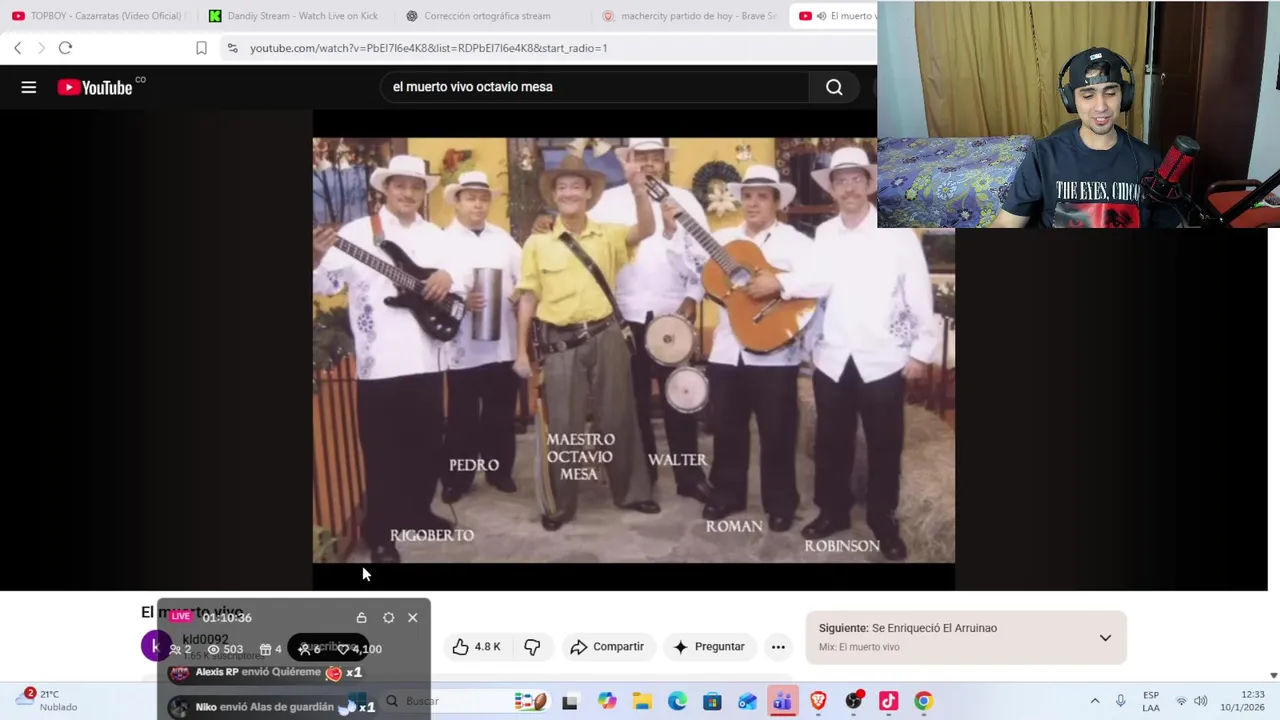The width and height of the screenshot is (1280, 720).
Task: View site information icon in address bar
Action: (x=232, y=48)
